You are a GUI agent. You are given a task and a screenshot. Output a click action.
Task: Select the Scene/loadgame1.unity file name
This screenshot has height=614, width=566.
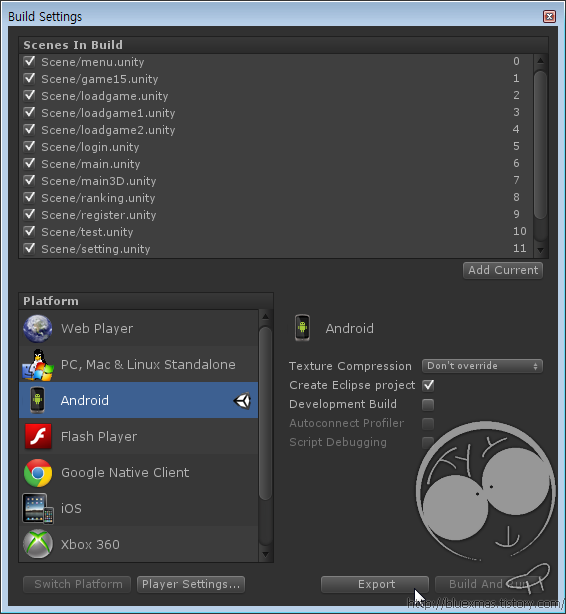click(108, 113)
